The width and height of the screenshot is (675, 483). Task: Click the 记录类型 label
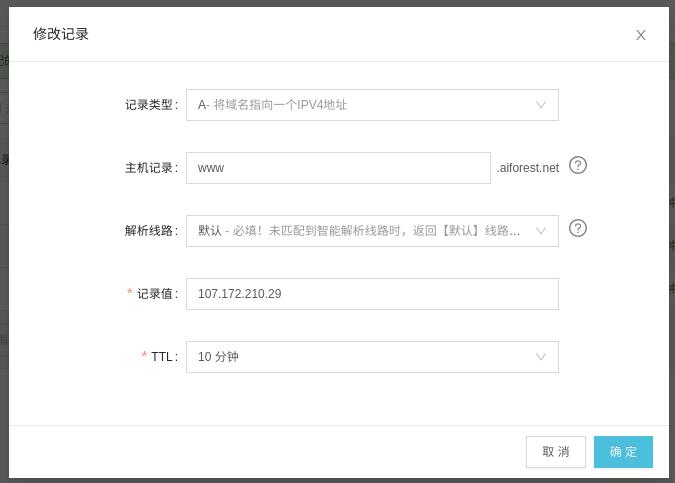[x=150, y=105]
